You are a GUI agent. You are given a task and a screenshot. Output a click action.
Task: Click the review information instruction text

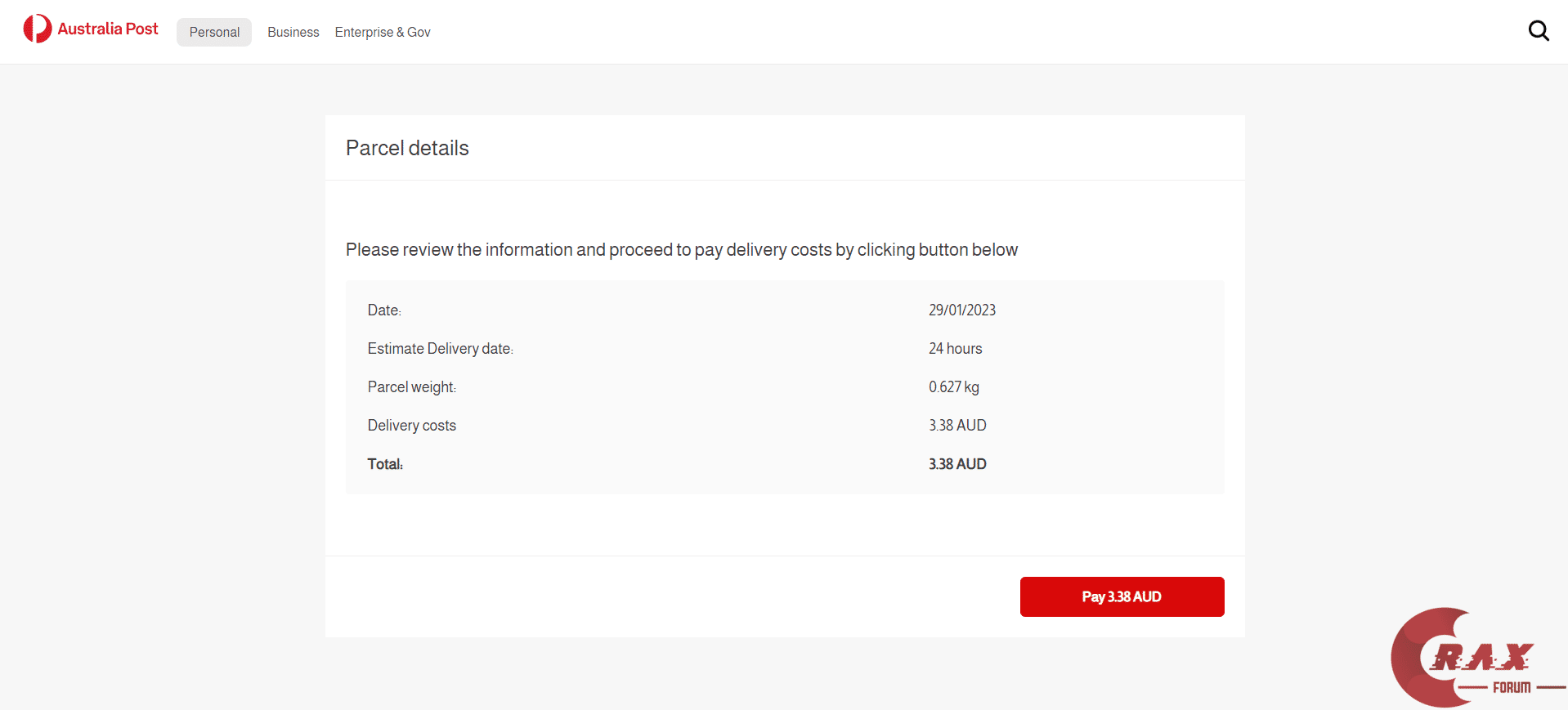(x=681, y=250)
